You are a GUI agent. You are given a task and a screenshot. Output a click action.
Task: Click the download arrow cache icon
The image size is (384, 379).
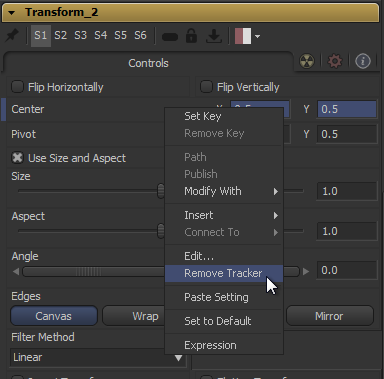coord(214,36)
